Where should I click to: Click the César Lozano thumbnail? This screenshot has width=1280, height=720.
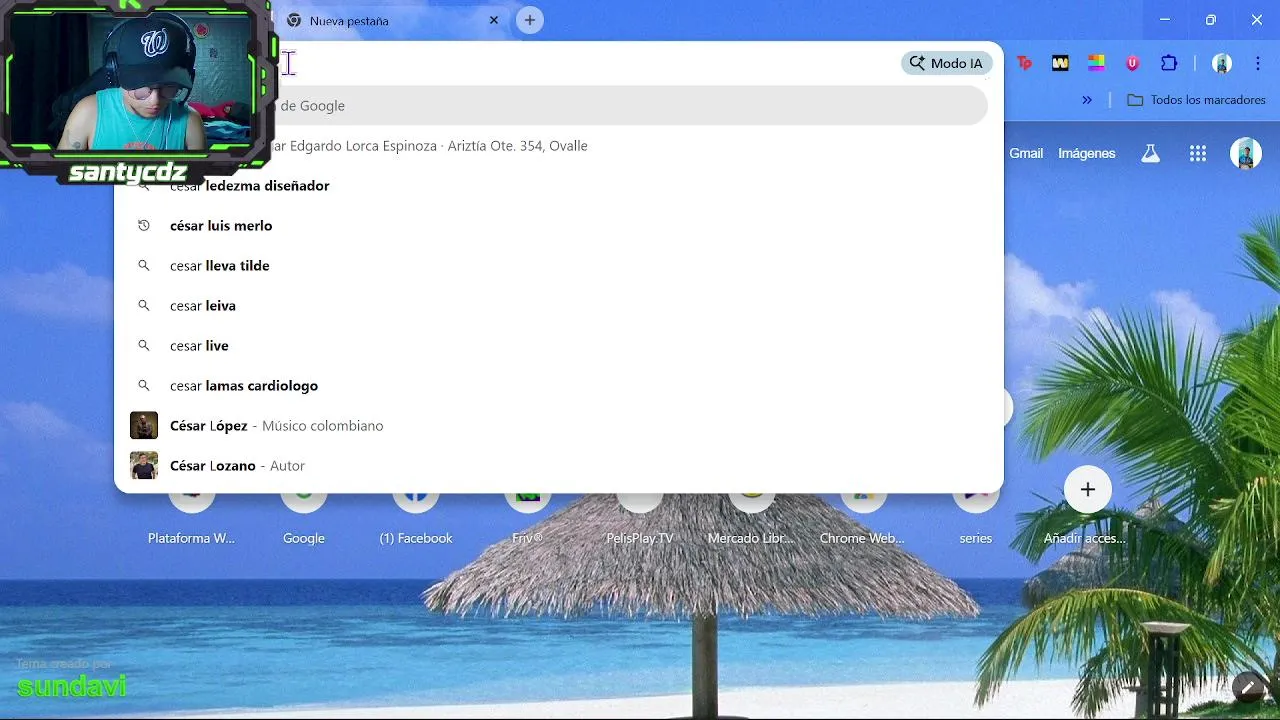coord(144,466)
